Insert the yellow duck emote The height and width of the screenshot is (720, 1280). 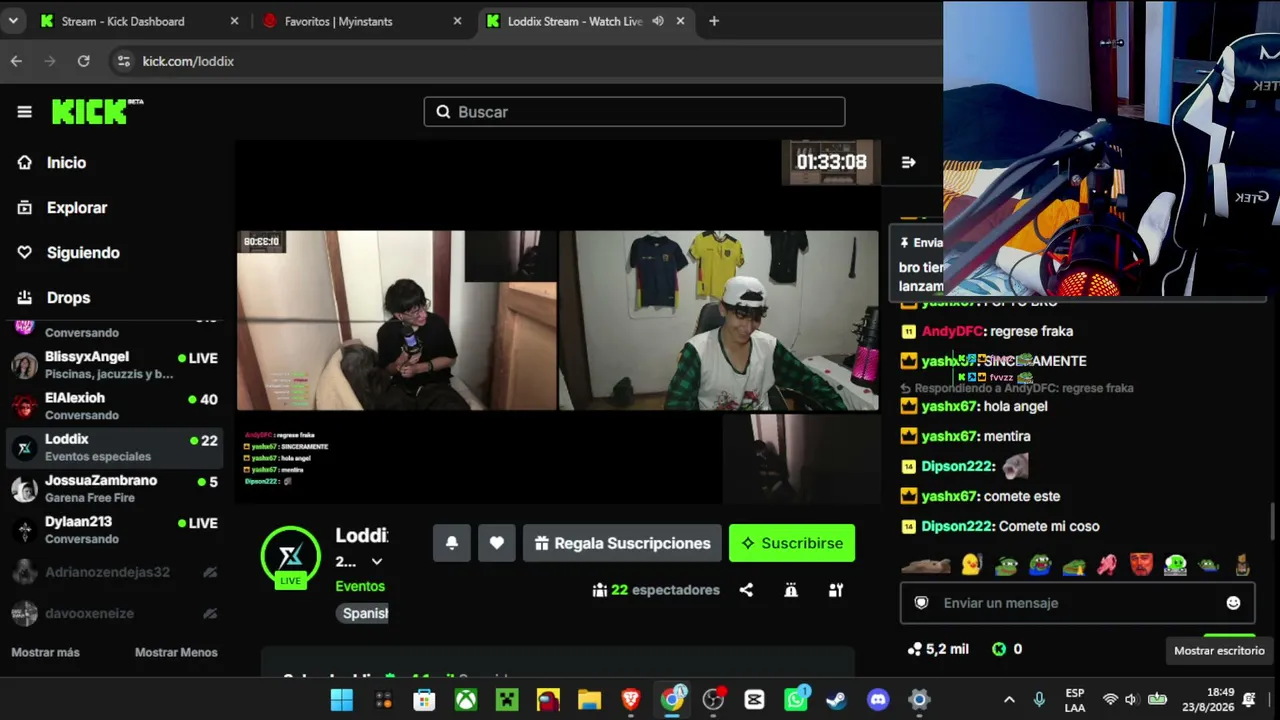pyautogui.click(x=971, y=566)
